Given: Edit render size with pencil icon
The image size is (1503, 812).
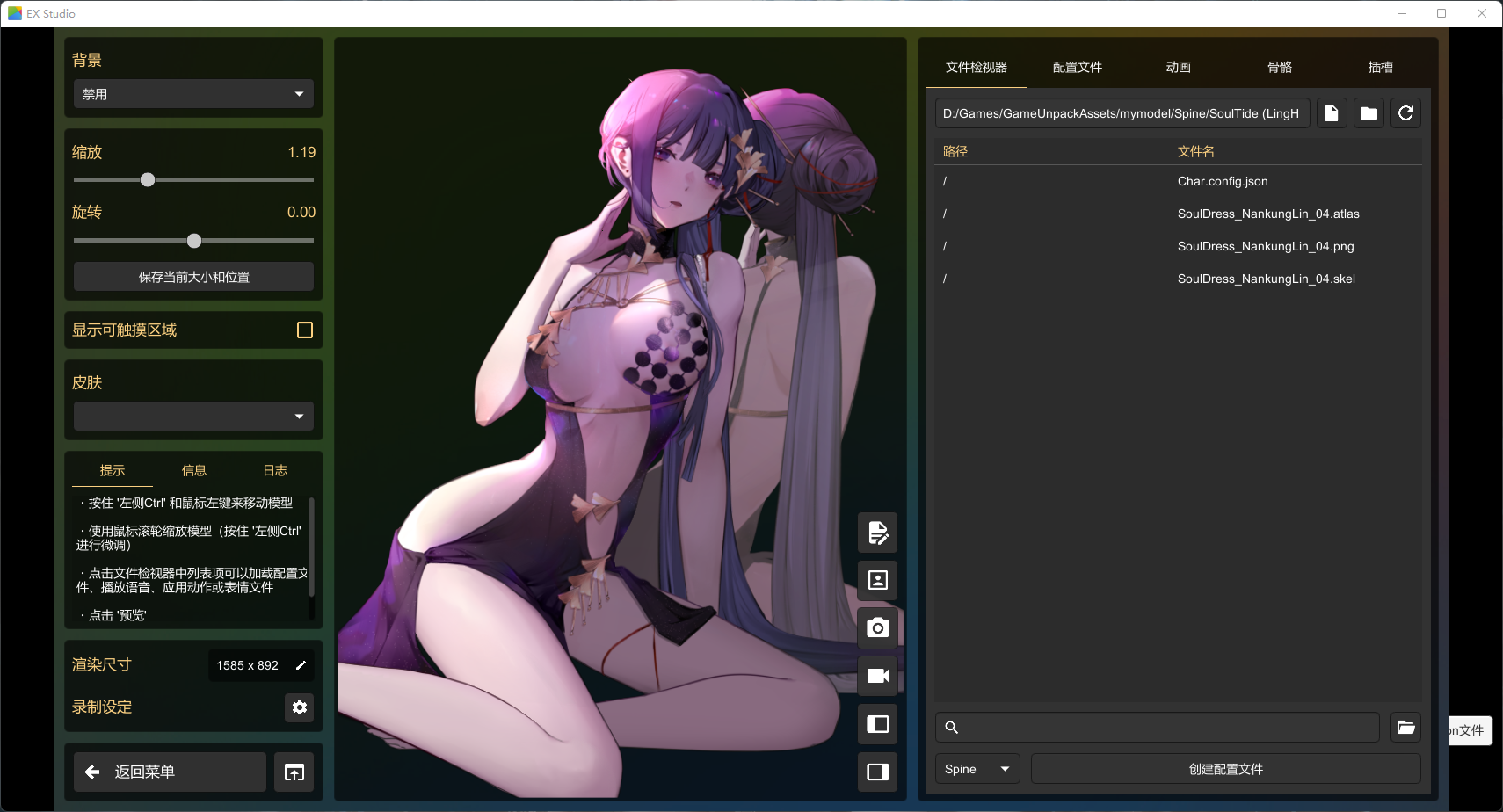Looking at the screenshot, I should click(x=301, y=665).
